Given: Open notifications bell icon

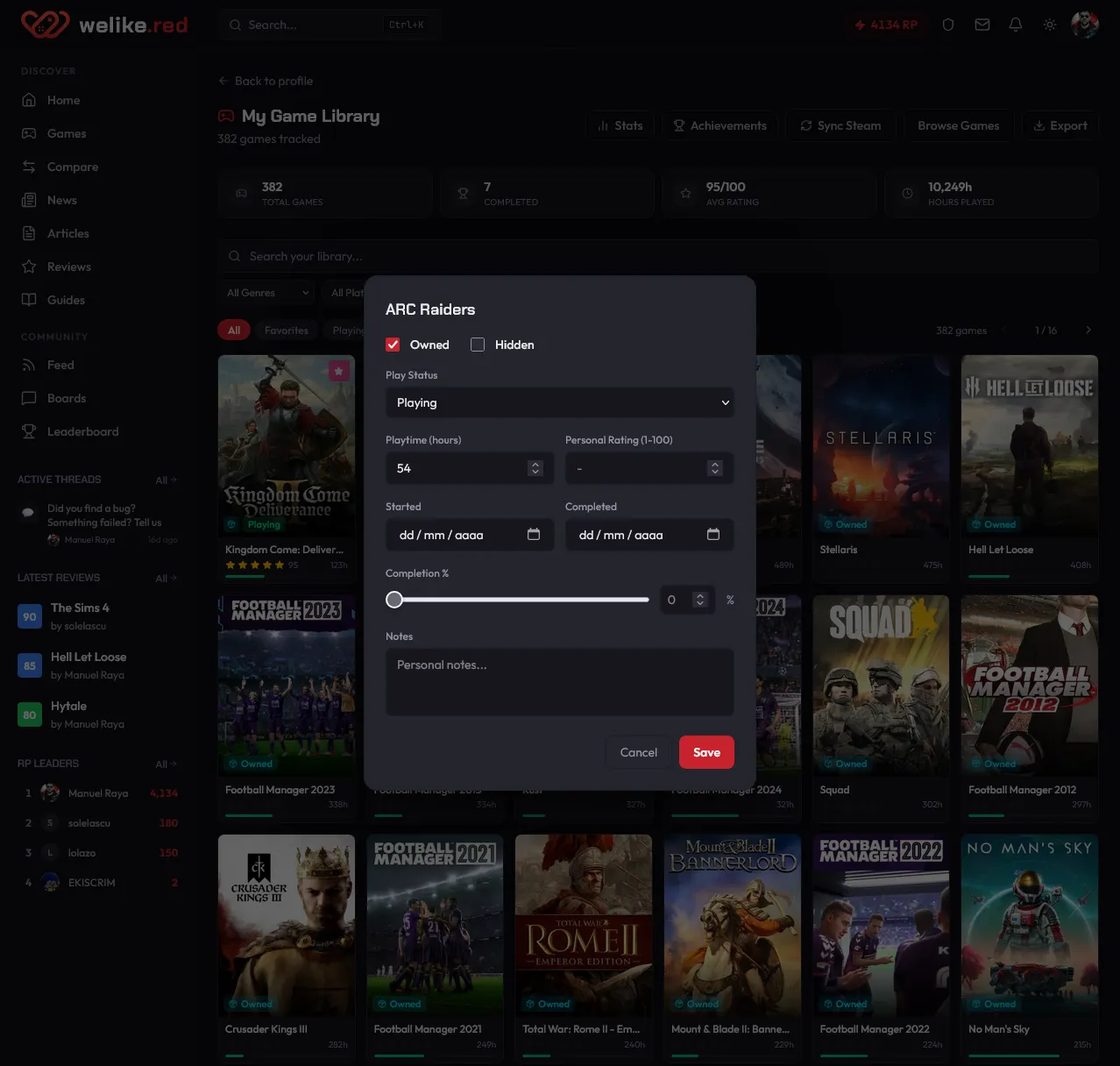Looking at the screenshot, I should [x=1016, y=25].
